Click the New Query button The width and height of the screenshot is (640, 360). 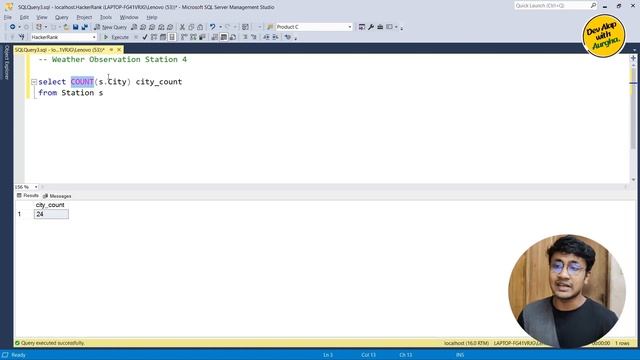(x=111, y=27)
